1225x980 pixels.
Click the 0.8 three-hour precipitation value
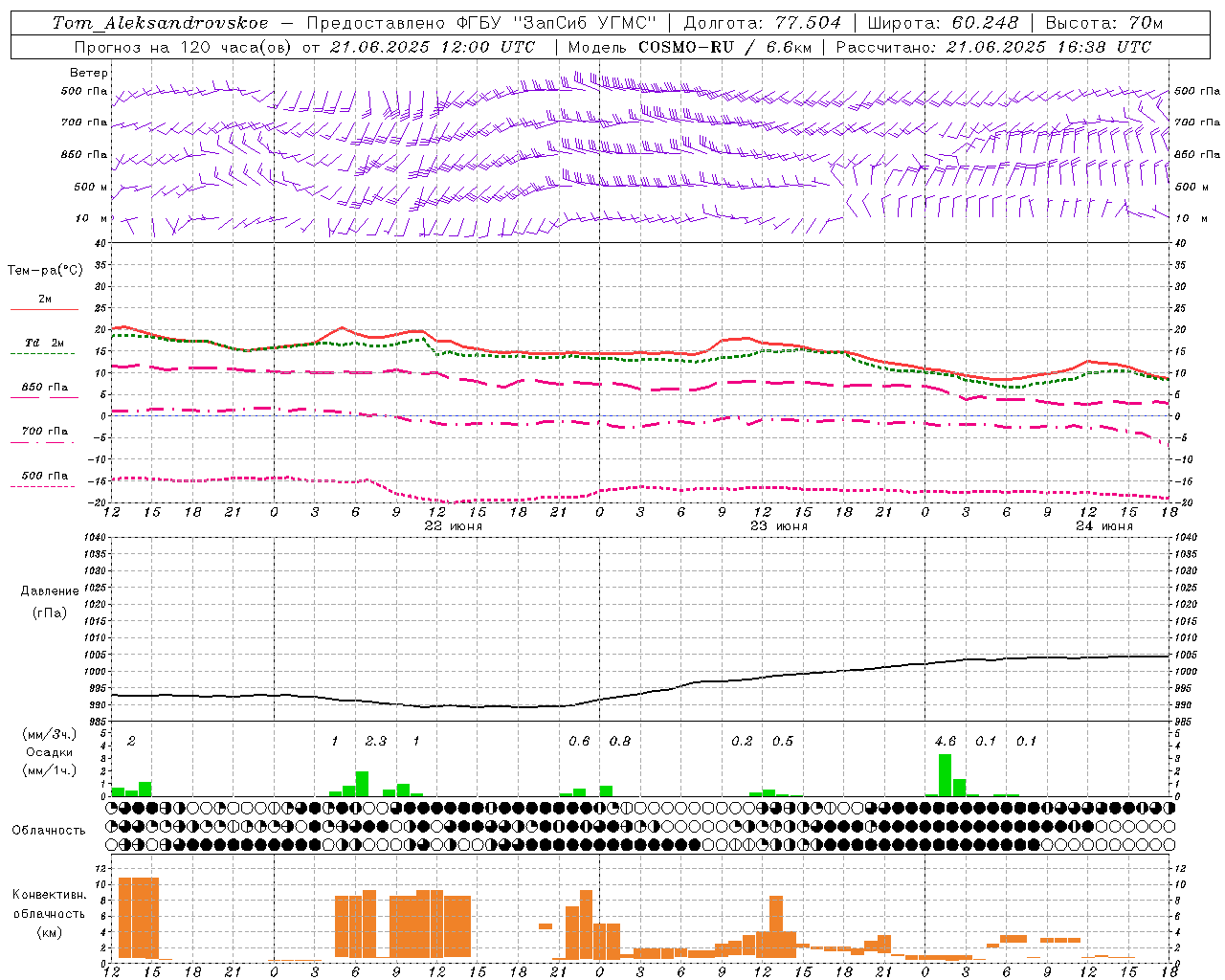[x=620, y=742]
